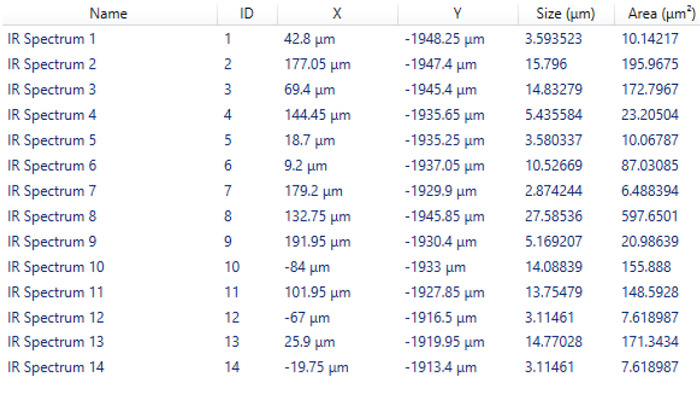Screen dimensions: 700x400
Task: Select the IR Spectrum 1 row
Action: coord(350,39)
